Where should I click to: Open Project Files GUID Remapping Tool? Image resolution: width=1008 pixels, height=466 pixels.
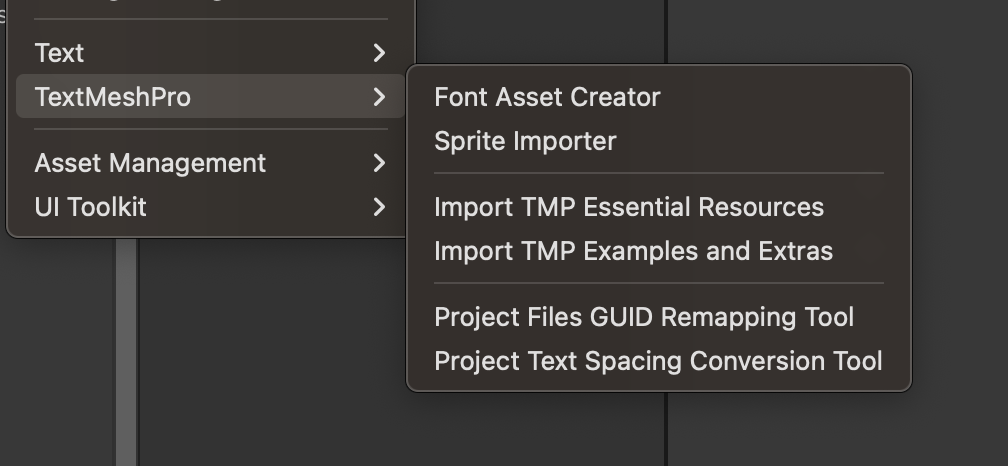point(644,317)
